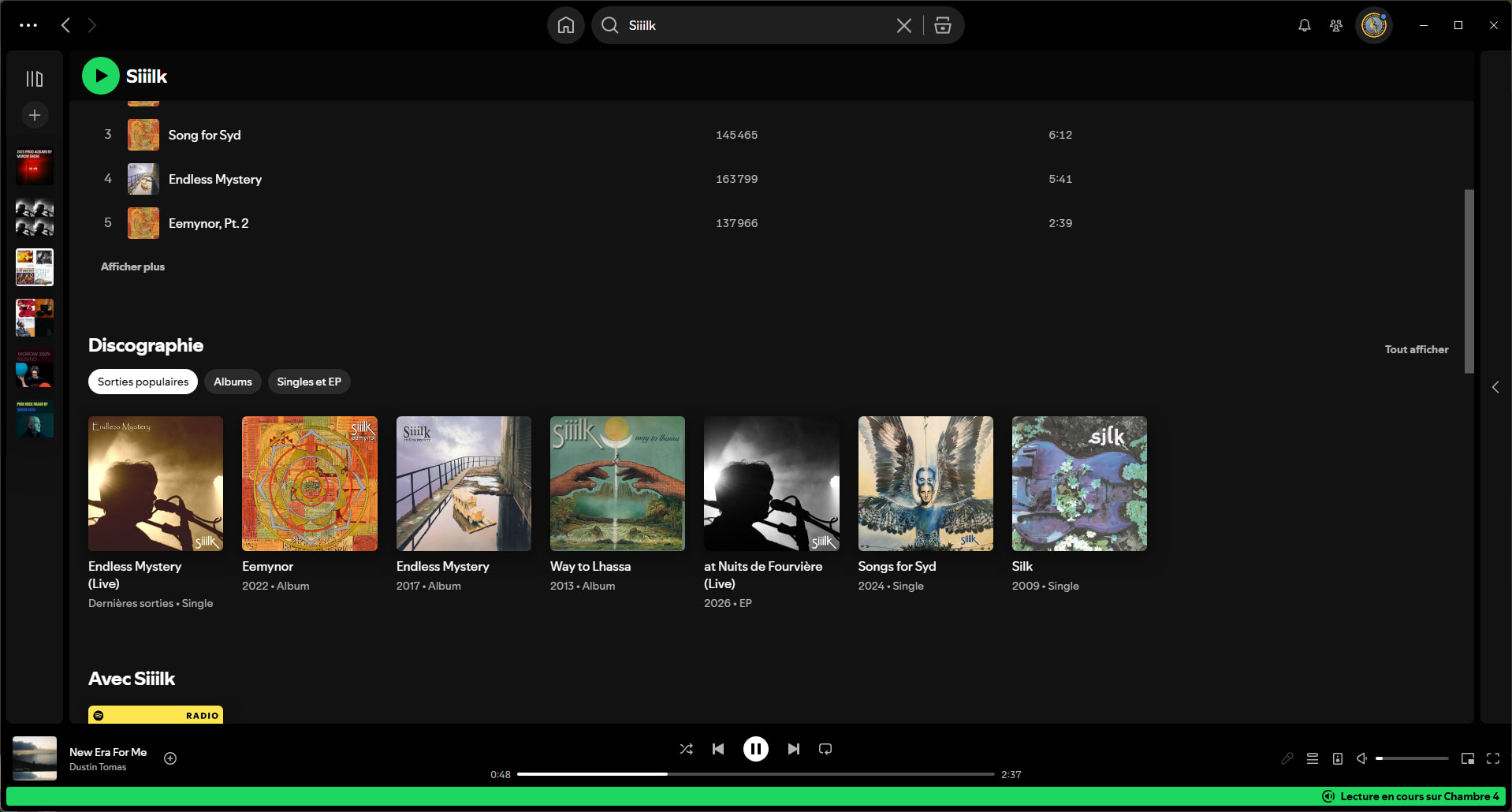
Task: Skip to next track
Action: pyautogui.click(x=794, y=749)
